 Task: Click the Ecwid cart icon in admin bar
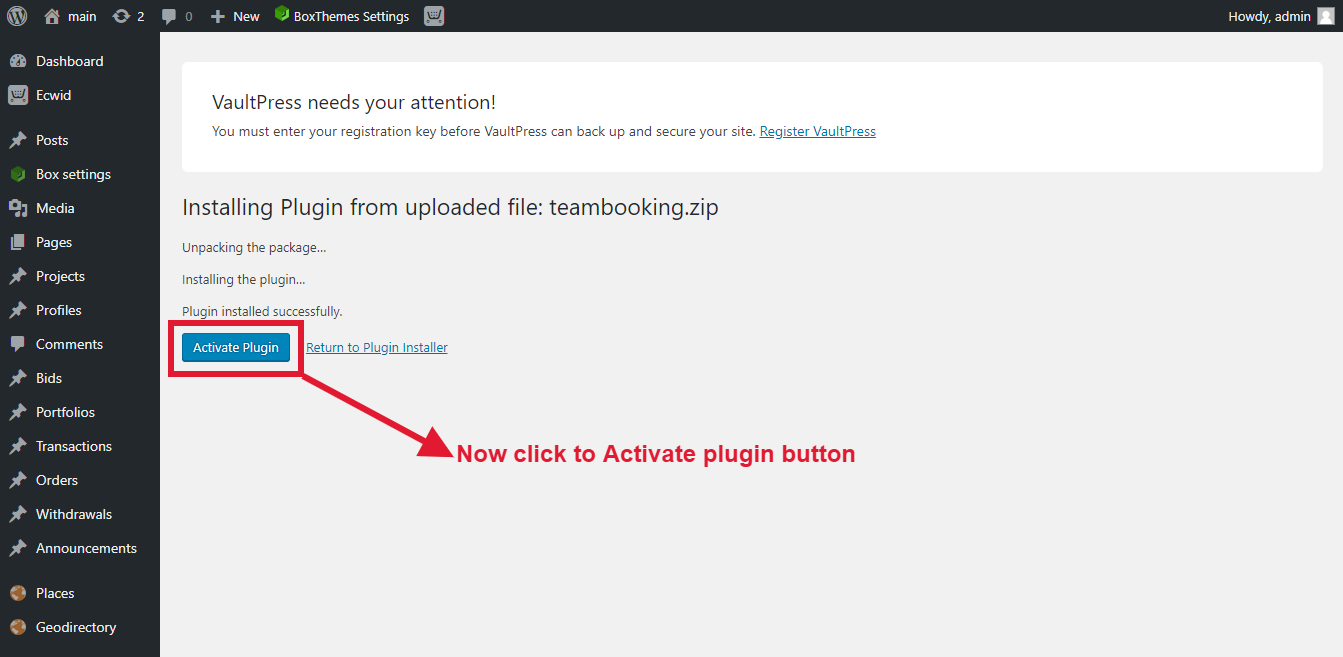pos(434,16)
